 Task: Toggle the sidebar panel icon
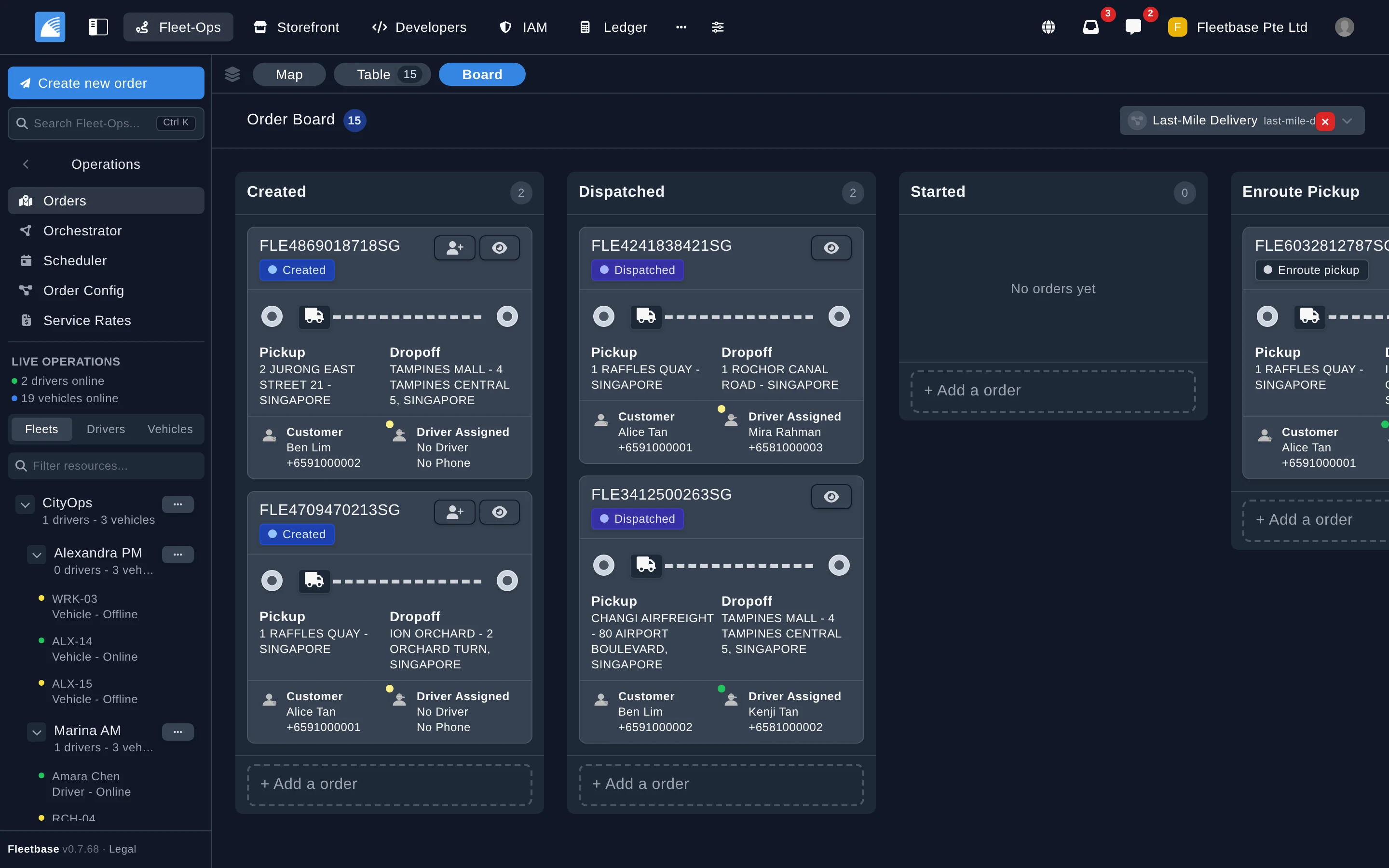point(98,27)
